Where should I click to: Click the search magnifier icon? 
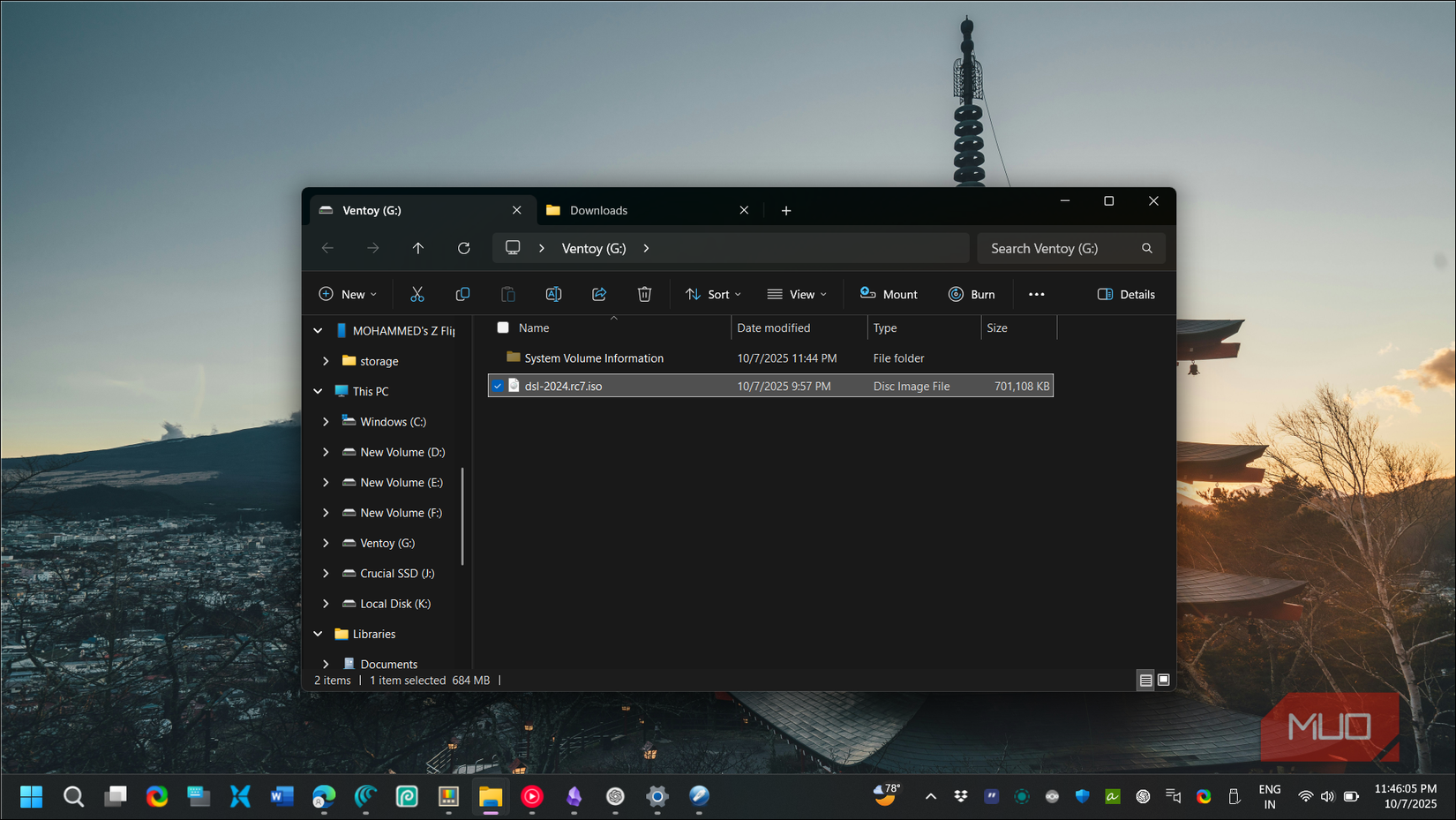(1147, 248)
